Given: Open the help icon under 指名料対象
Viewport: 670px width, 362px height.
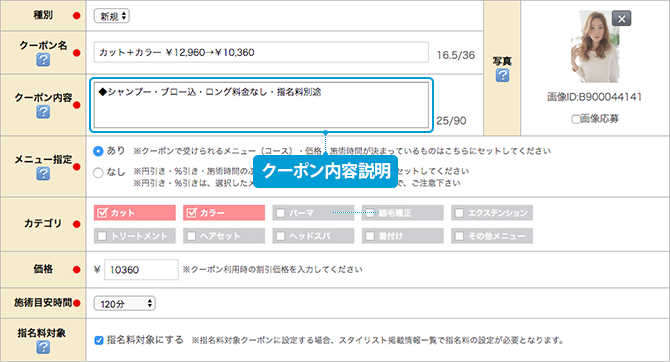Looking at the screenshot, I should 43,347.
